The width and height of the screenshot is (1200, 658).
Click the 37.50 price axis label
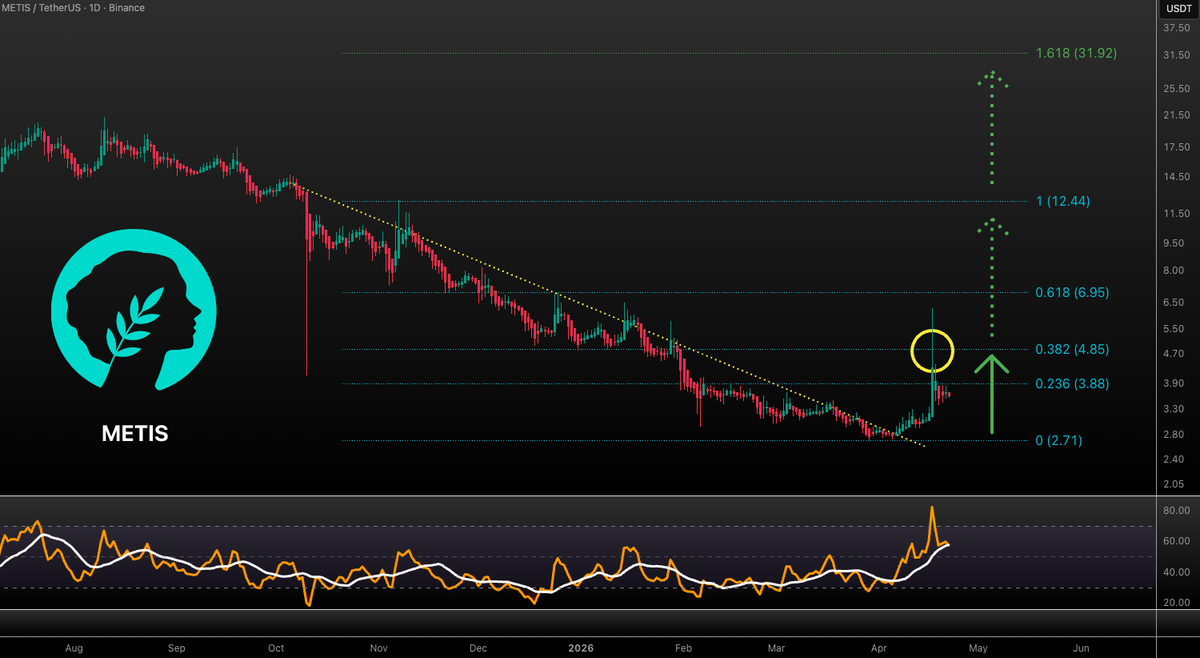point(1176,28)
